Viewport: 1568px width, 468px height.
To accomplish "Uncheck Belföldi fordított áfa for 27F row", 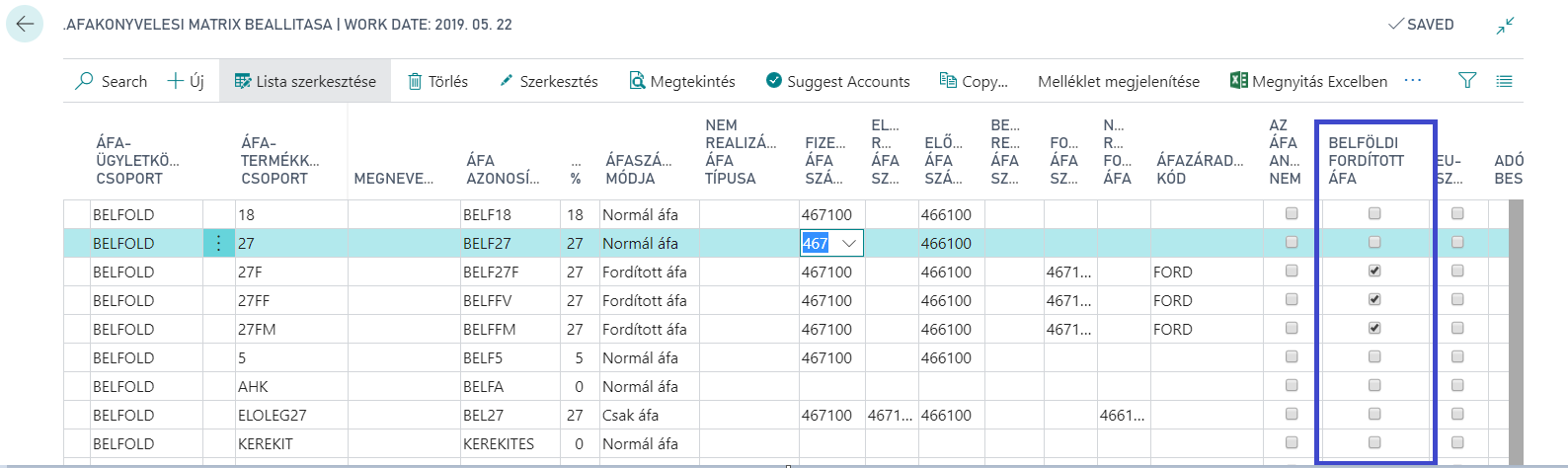I will pos(1374,271).
